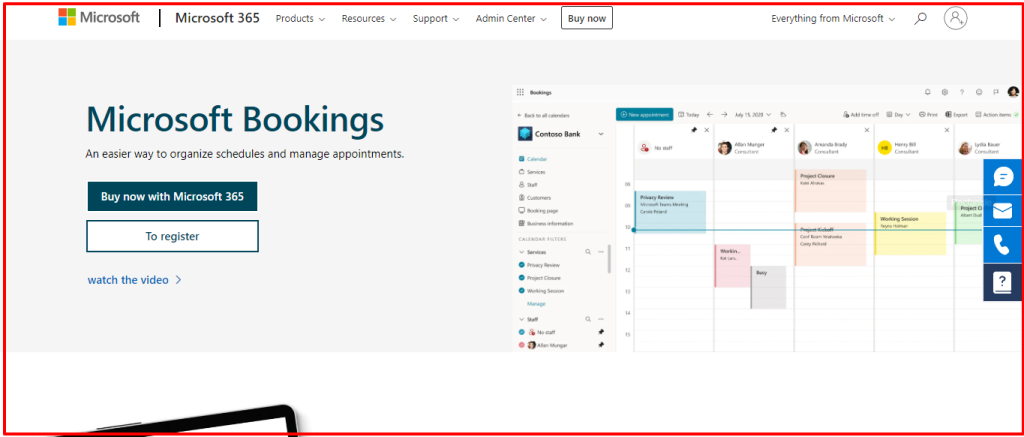Screen dimensions: 1024x437
Task: Click the Buy now header button
Action: (586, 18)
